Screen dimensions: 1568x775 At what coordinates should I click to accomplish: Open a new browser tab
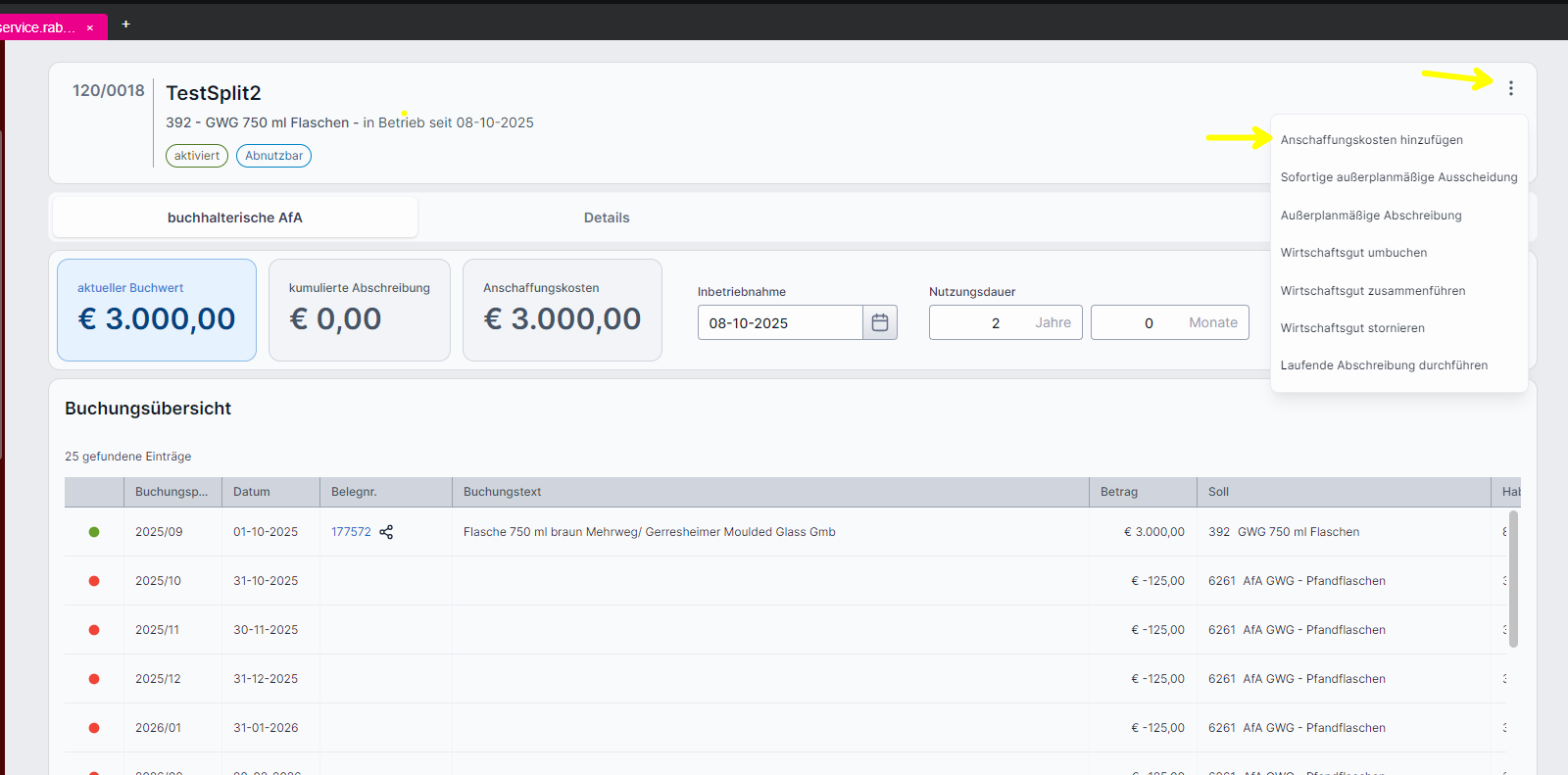tap(125, 24)
